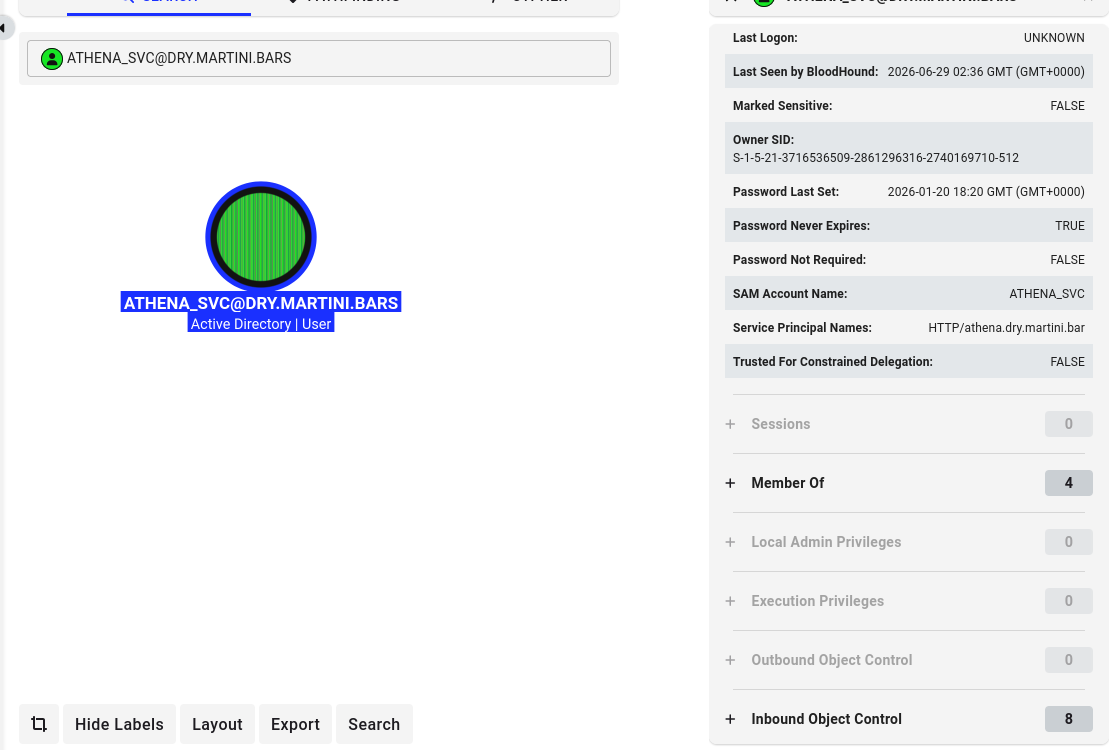Click the Local Admin Privileges count 0

(x=1069, y=542)
